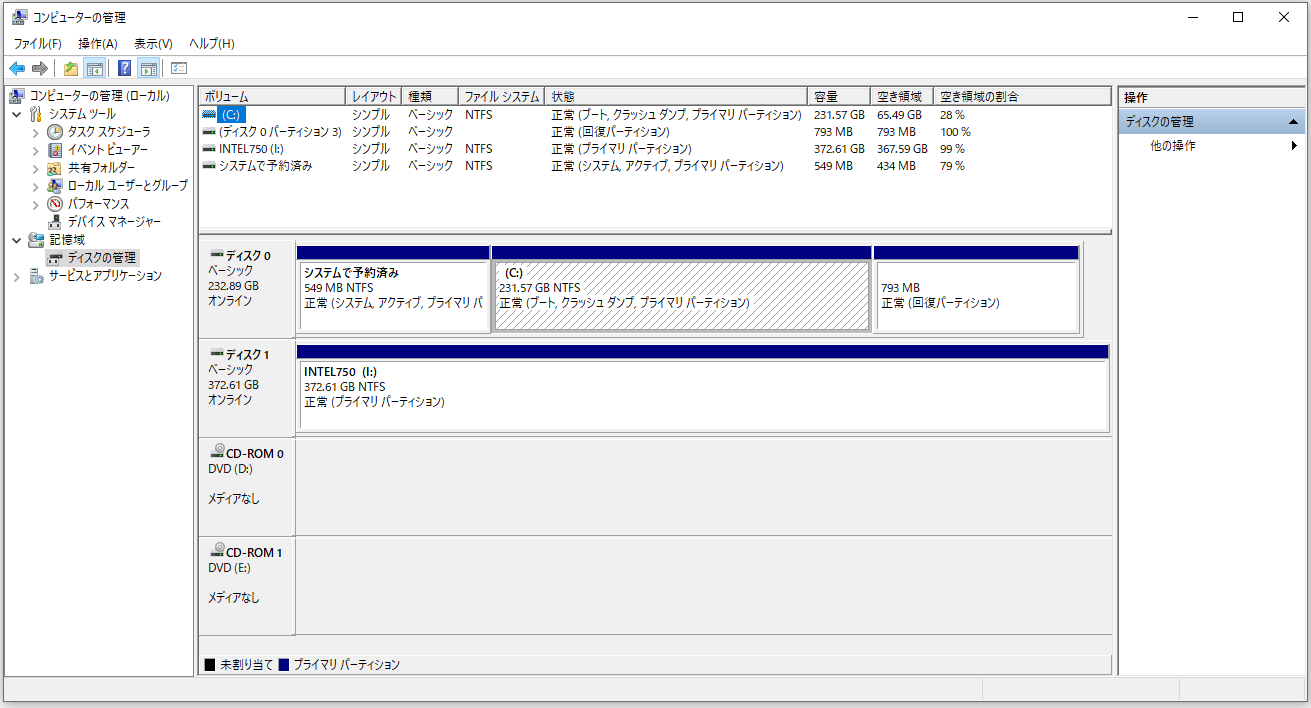
Task: Toggle the action pane show/hide button
Action: 148,68
